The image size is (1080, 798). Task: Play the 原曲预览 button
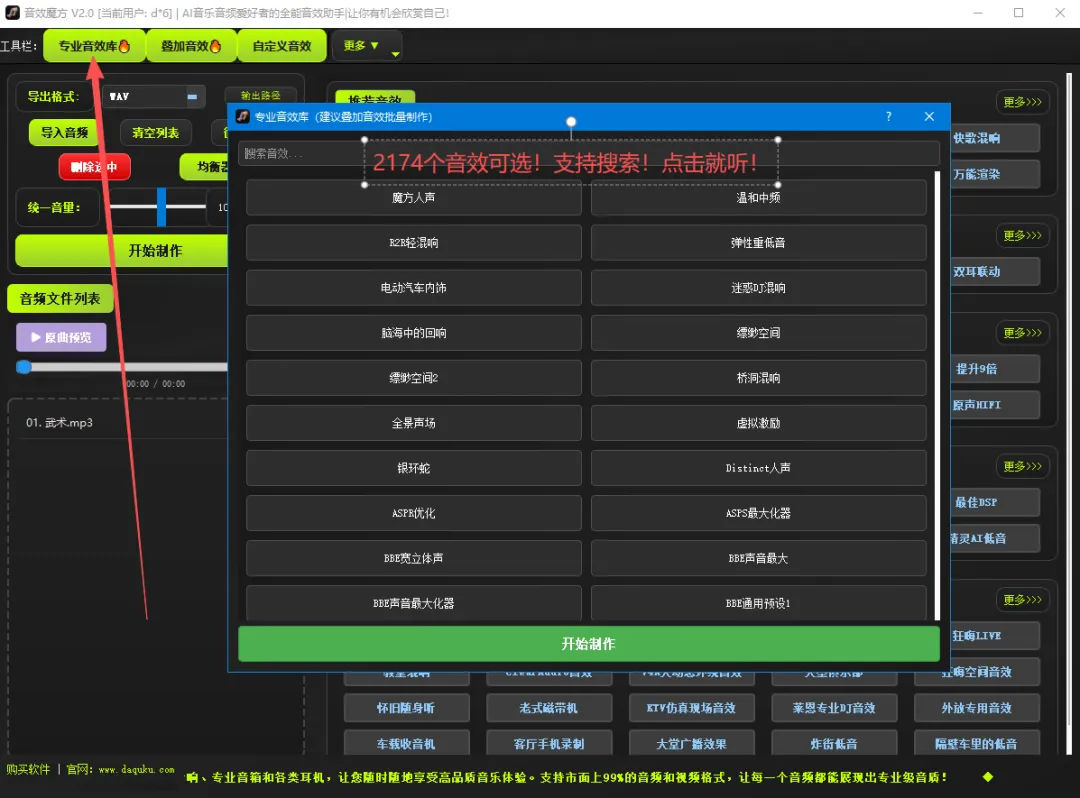coord(61,337)
